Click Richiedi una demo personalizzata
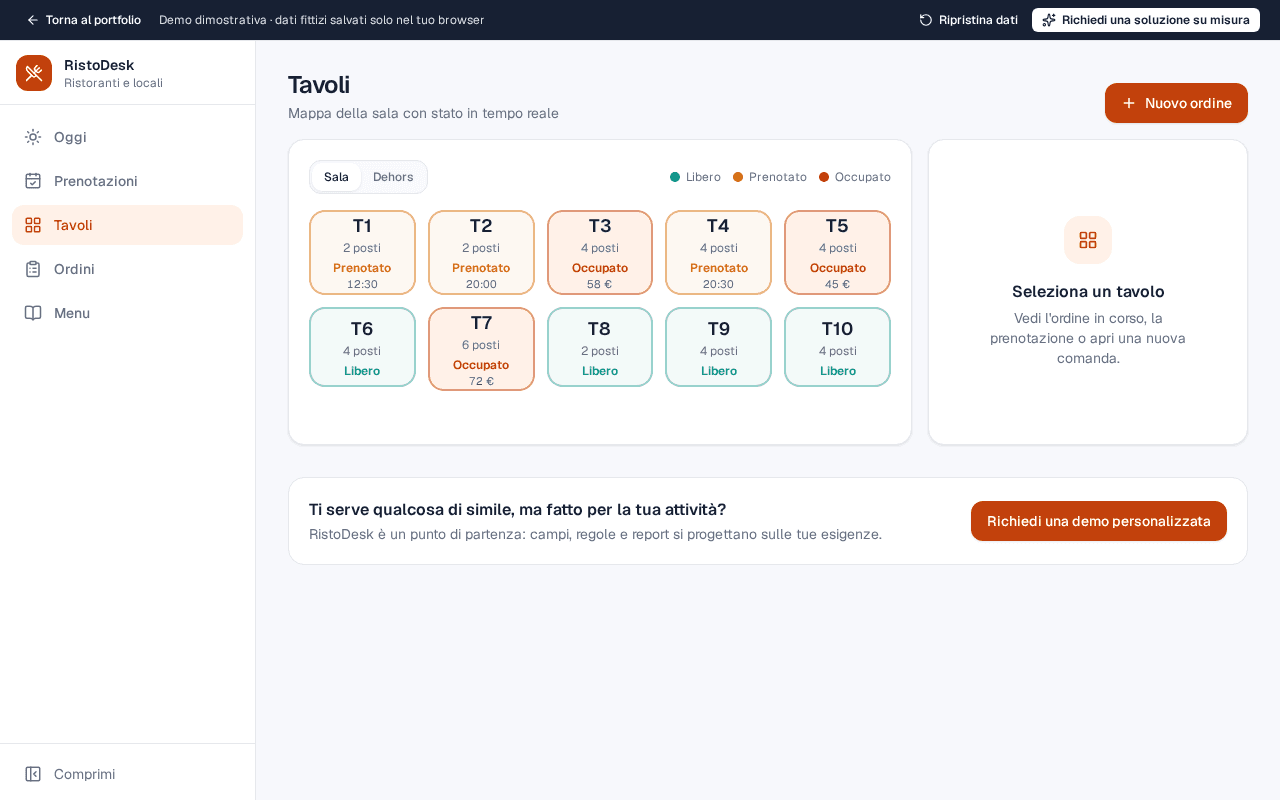Screen dimensions: 1280x800 point(1099,521)
